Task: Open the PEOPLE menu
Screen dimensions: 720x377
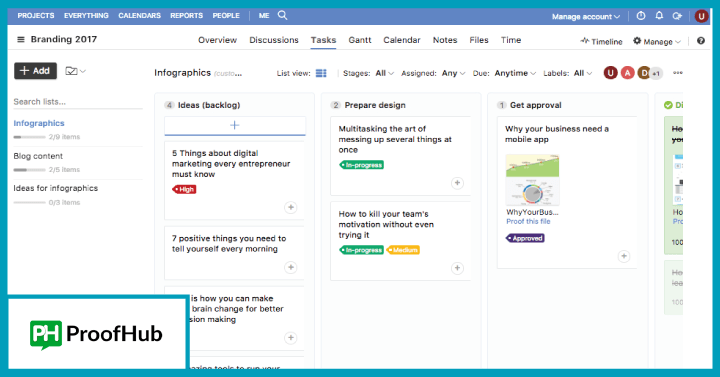Action: [226, 16]
